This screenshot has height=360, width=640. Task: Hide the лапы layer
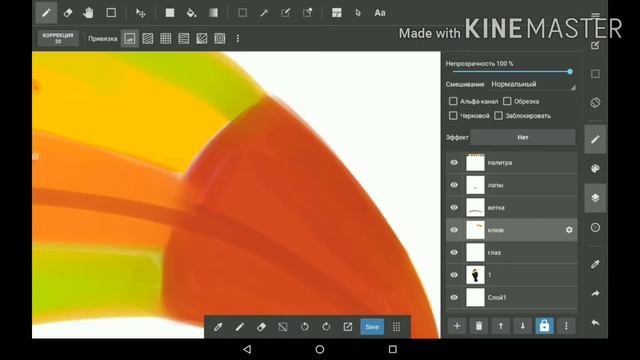[x=454, y=185]
